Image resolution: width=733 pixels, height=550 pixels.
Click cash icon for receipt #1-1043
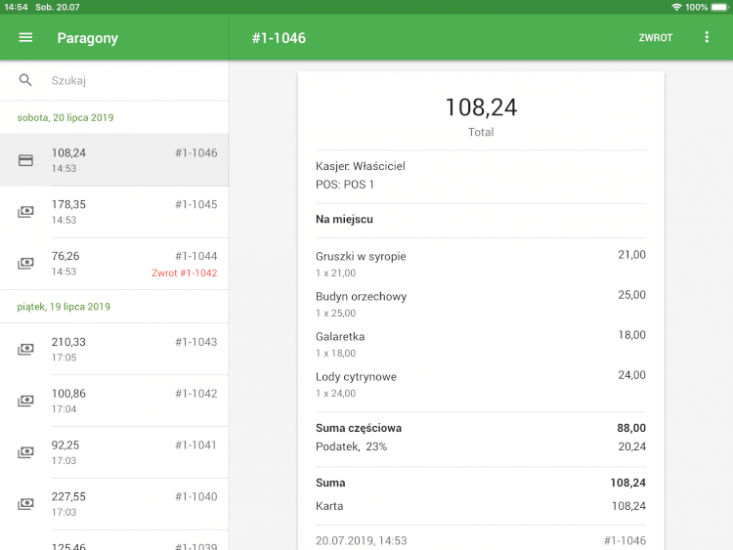[26, 349]
